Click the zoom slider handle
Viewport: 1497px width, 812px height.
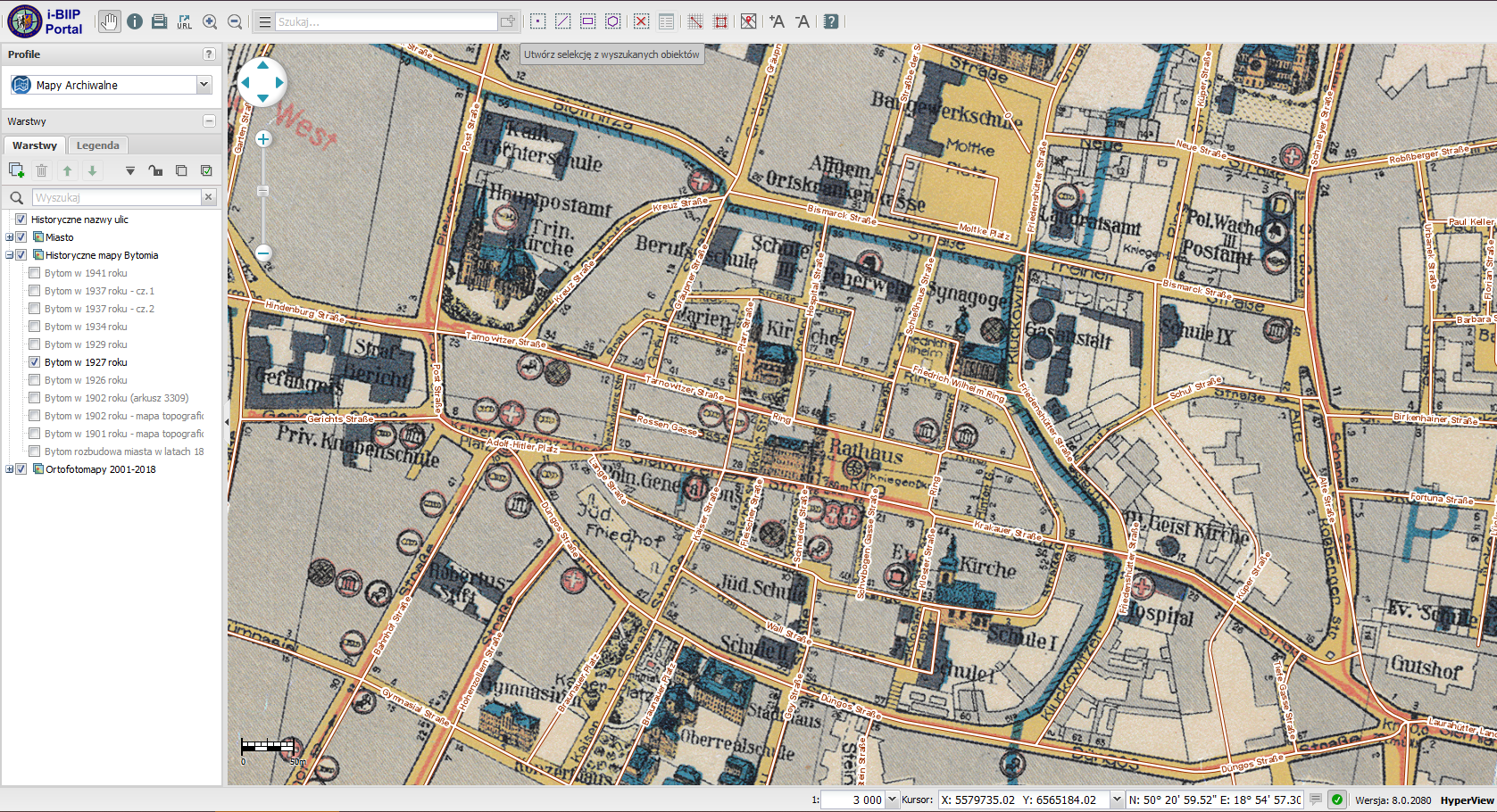tap(262, 191)
